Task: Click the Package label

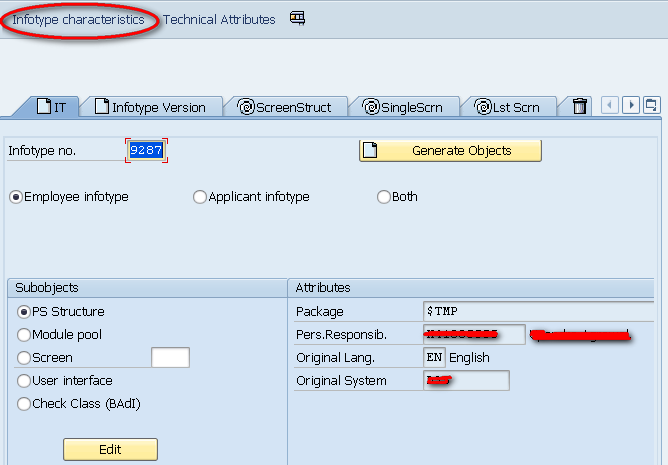Action: [320, 312]
